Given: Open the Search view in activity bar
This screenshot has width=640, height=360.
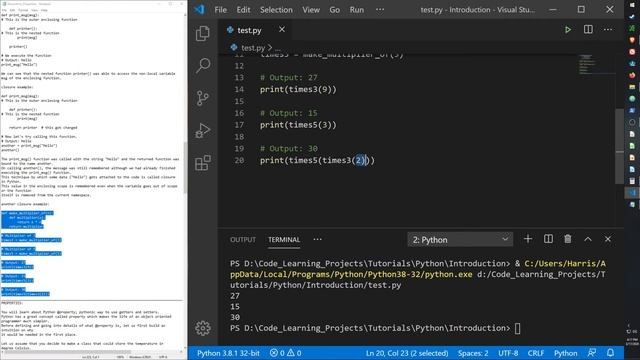Looking at the screenshot, I should (203, 65).
